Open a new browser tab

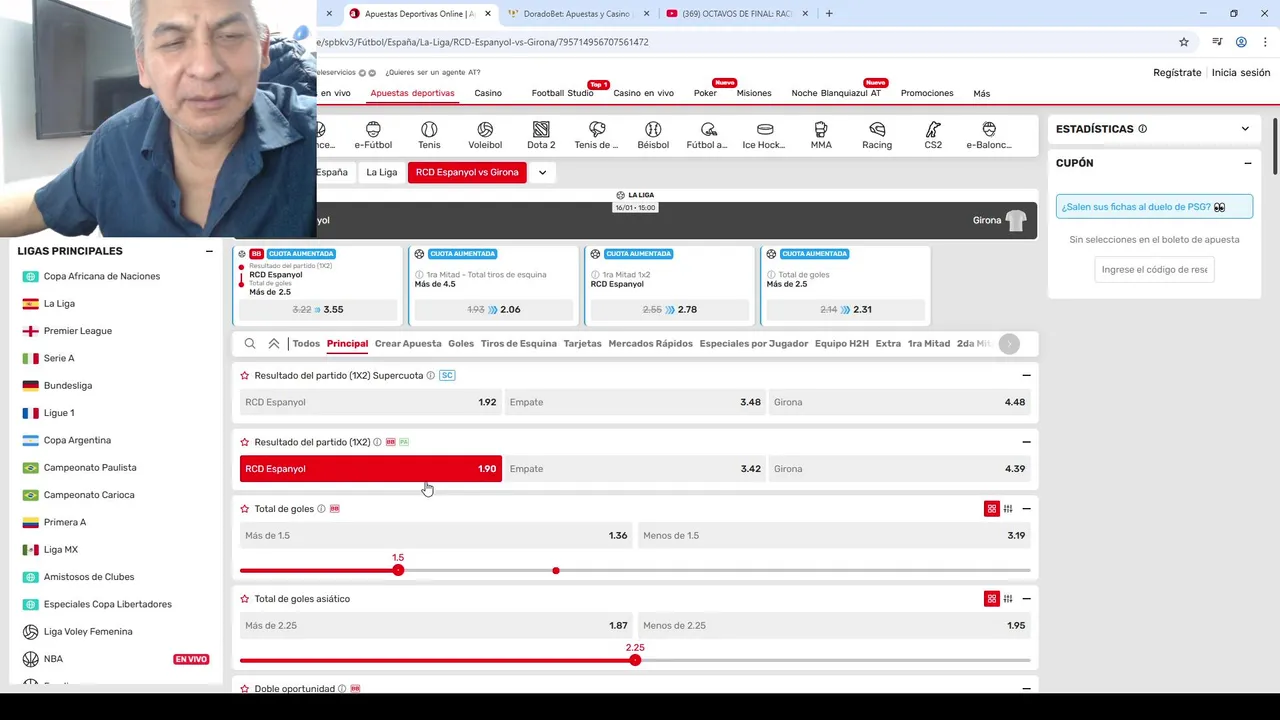pos(829,13)
